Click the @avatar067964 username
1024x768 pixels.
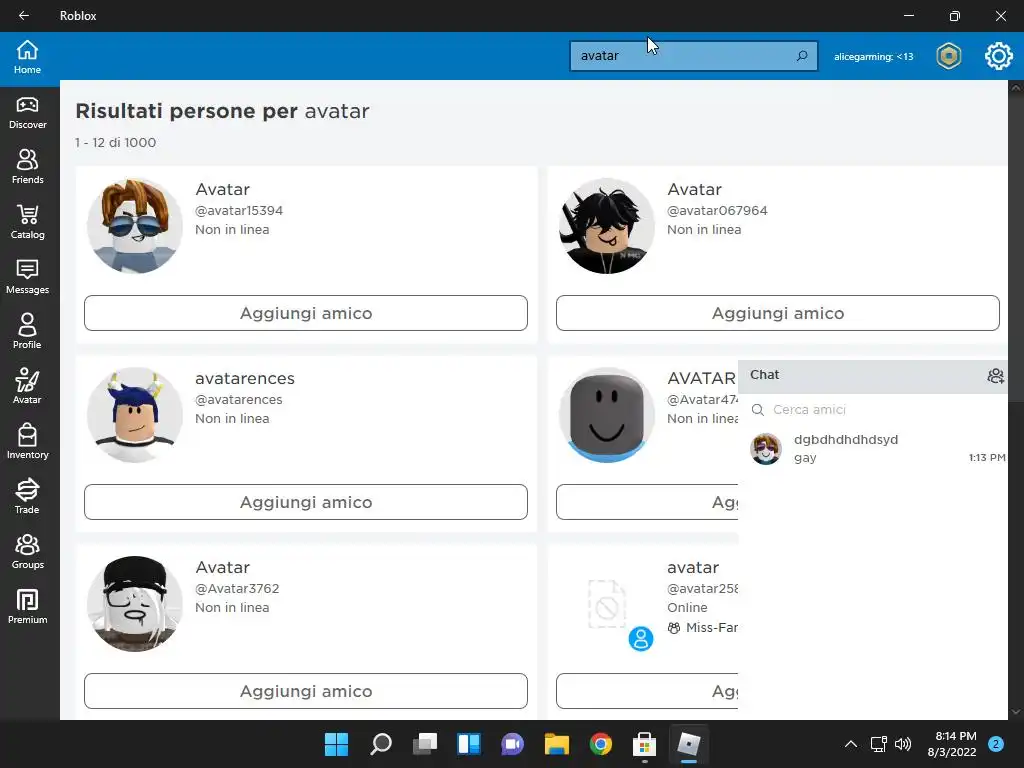pyautogui.click(x=717, y=211)
